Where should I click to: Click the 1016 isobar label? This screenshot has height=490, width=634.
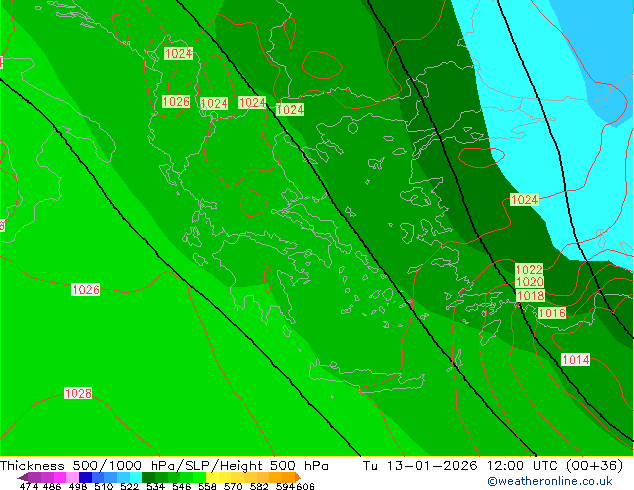click(552, 313)
